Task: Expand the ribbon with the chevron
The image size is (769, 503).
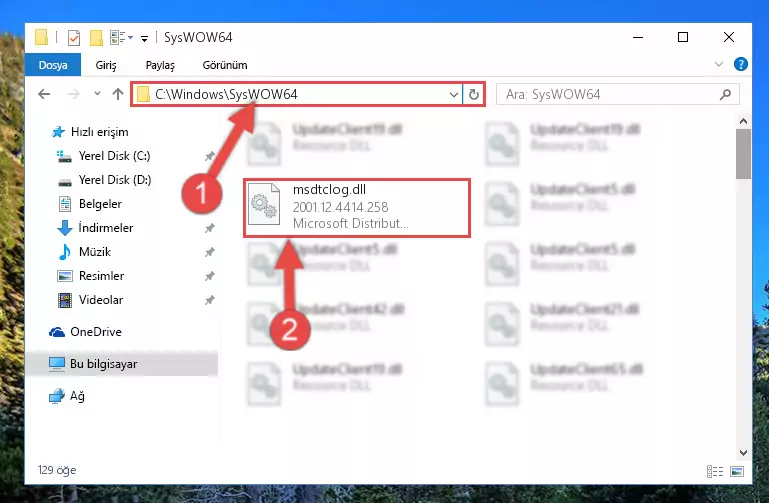Action: click(718, 64)
